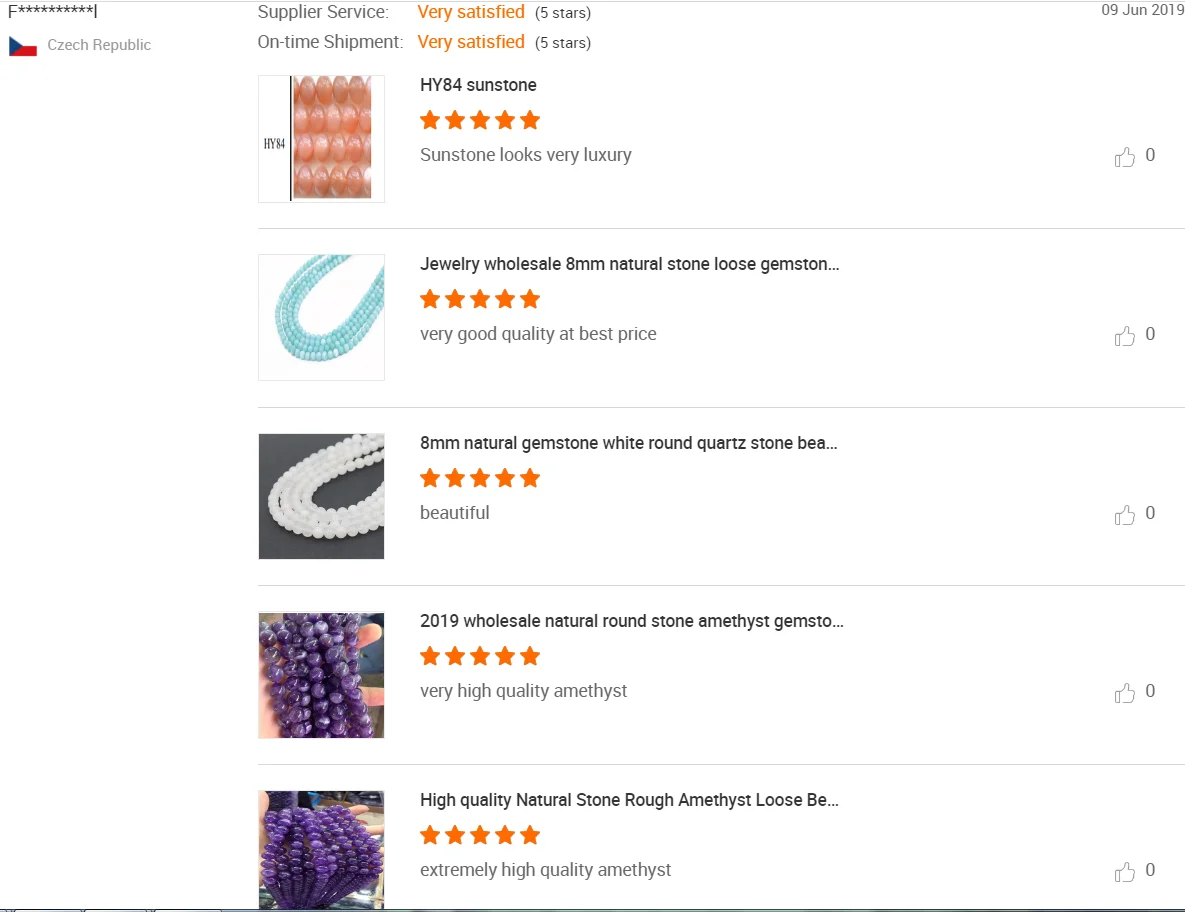This screenshot has width=1185, height=912.
Task: Click the On-time Shipment 'Very satisfied' rating
Action: (471, 42)
